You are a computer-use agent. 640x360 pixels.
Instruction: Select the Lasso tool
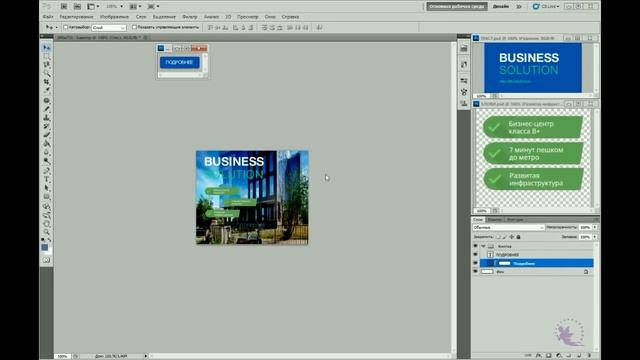(x=47, y=65)
